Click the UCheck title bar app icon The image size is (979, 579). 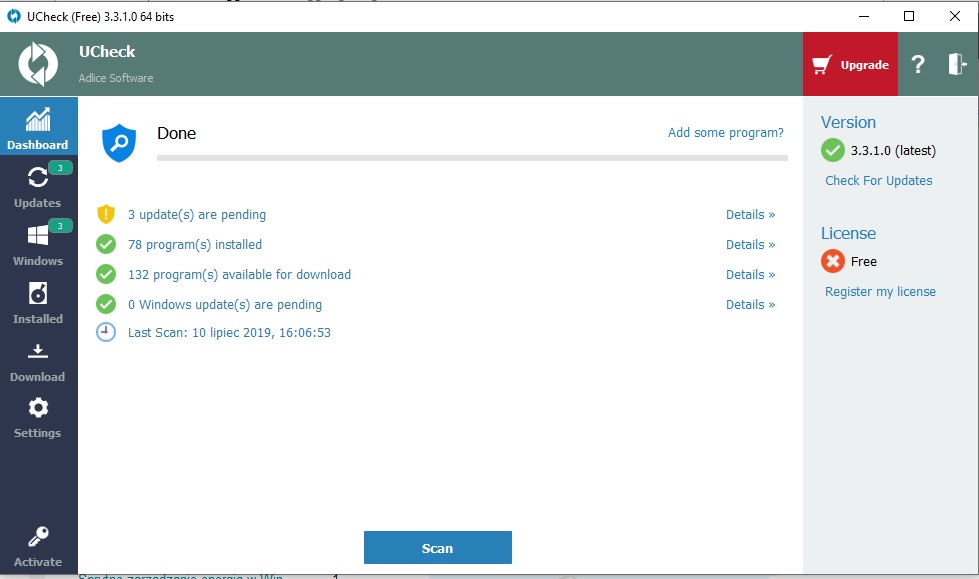click(x=14, y=17)
